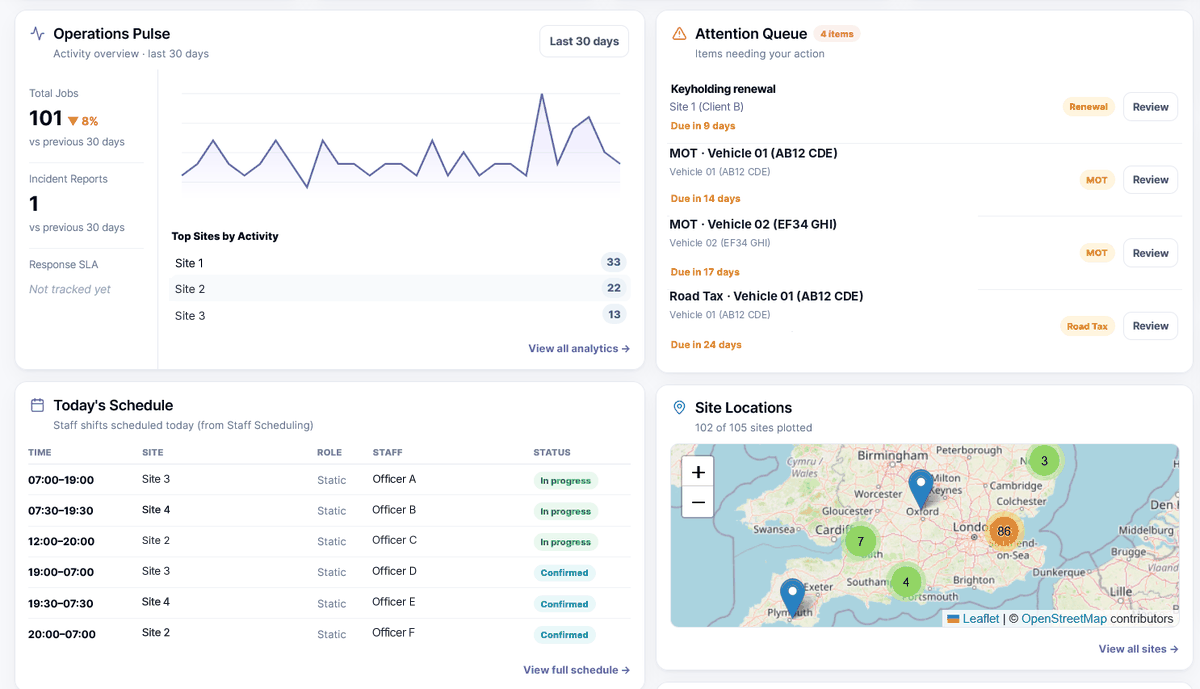Screen dimensions: 1200x689
Task: Select Site 1 in Top Sites
Action: click(x=399, y=263)
